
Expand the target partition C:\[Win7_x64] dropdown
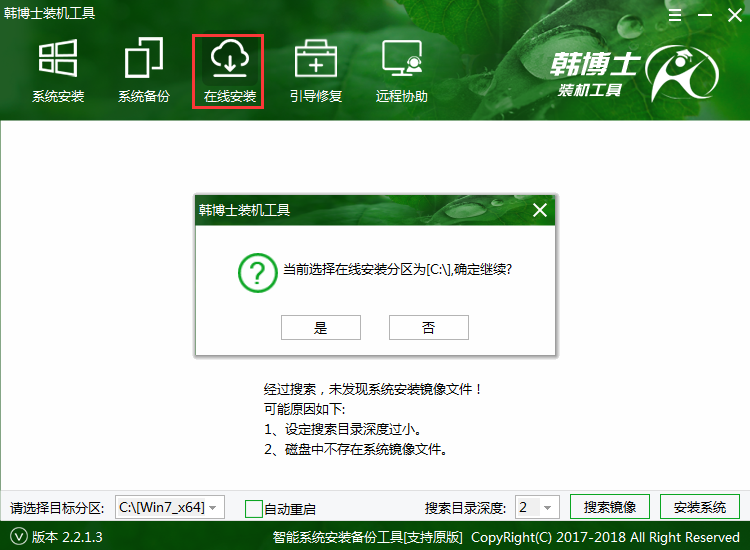click(170, 507)
